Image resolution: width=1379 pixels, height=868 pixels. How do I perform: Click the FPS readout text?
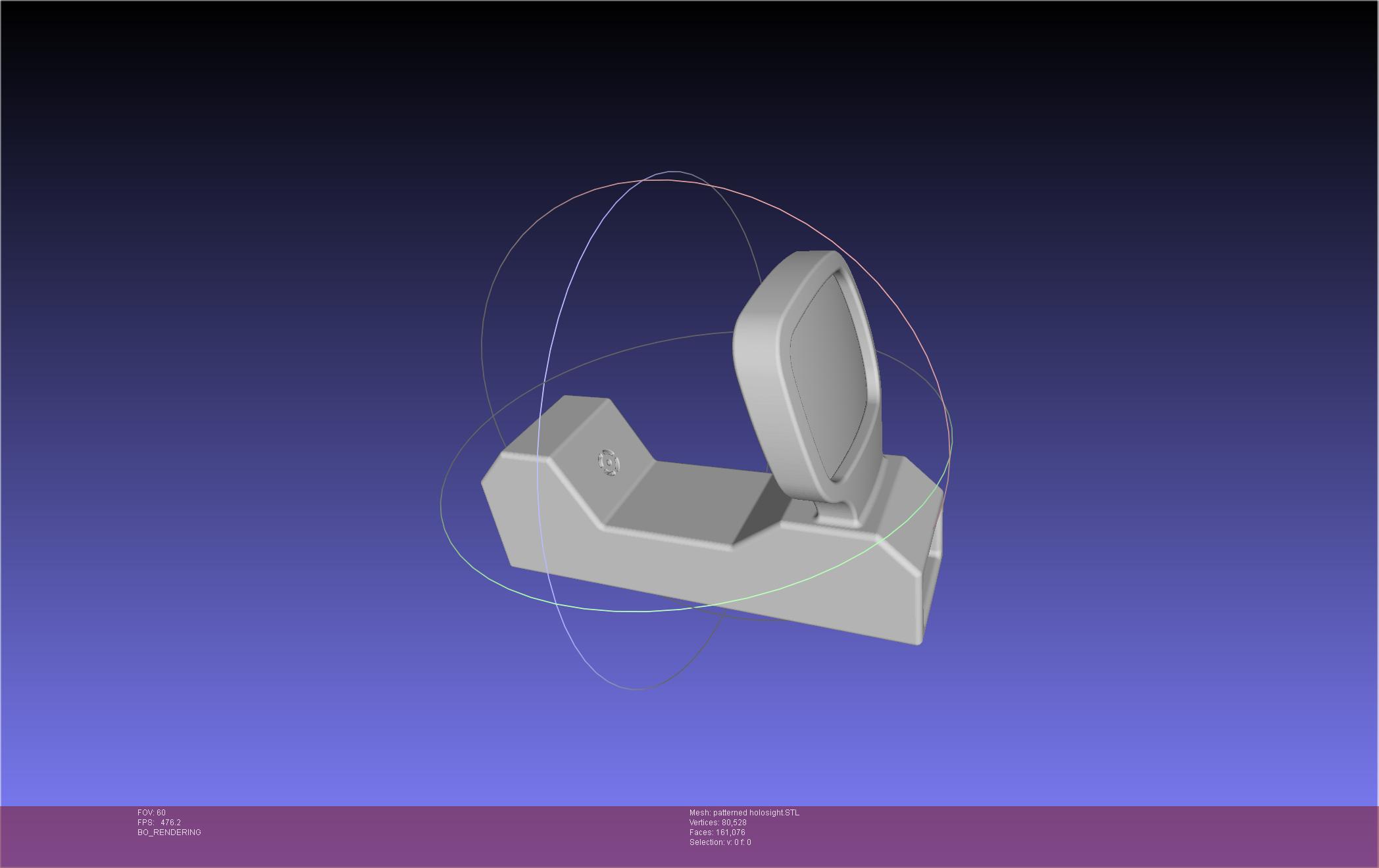point(159,823)
